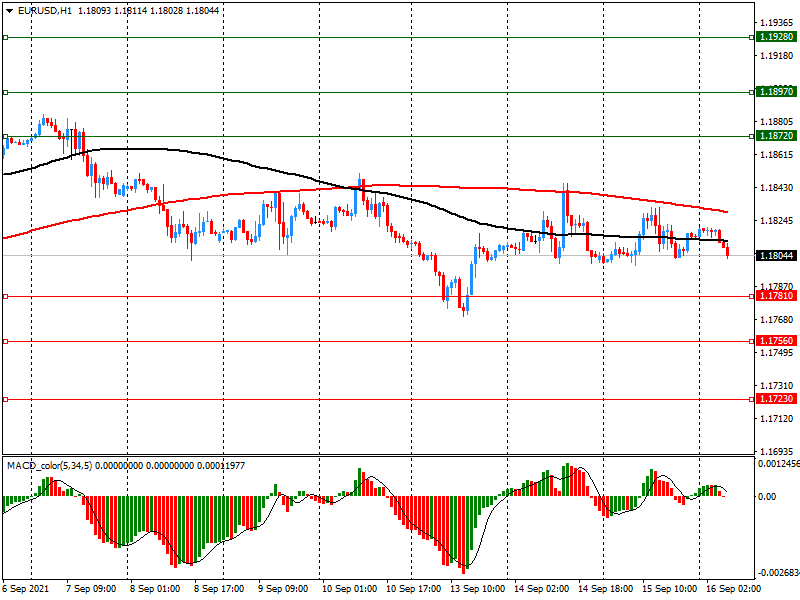
Task: Grab left handle of 1.17230 level line
Action: [6, 399]
